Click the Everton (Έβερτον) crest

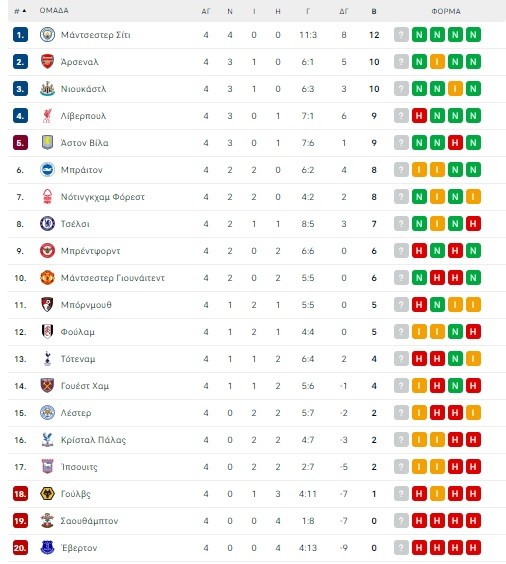(x=47, y=547)
